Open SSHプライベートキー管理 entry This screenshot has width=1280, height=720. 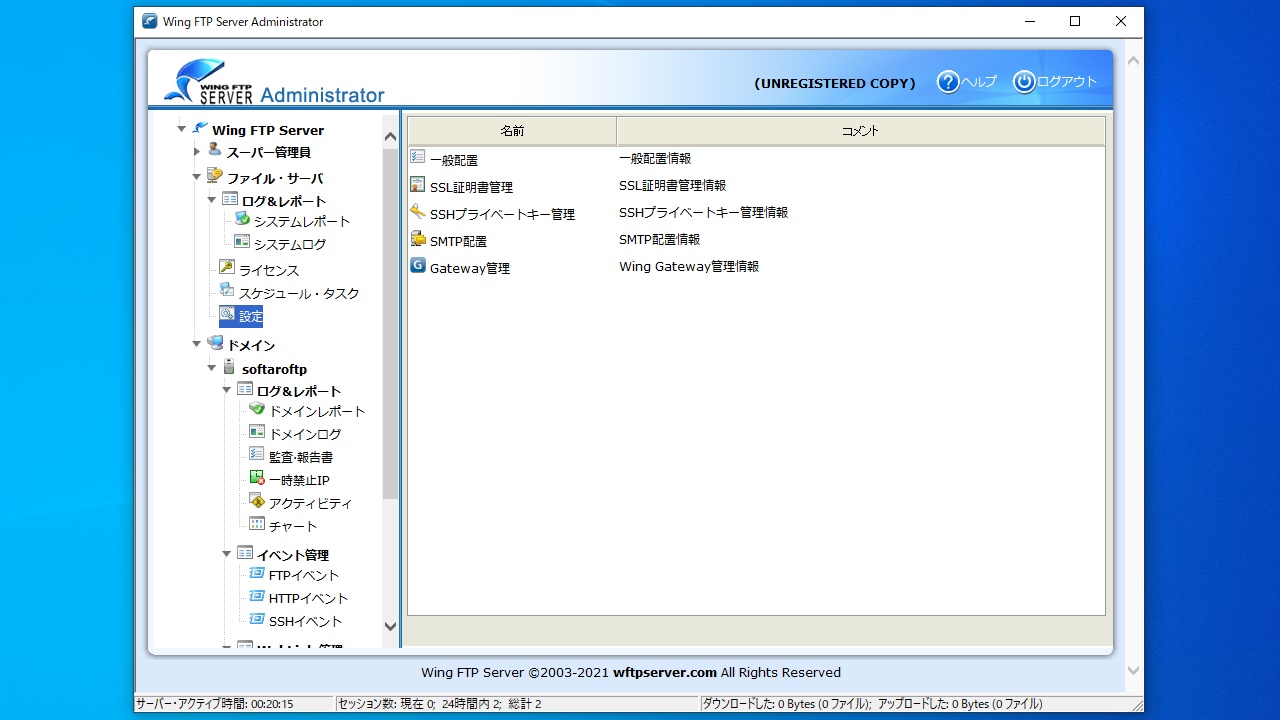(502, 214)
